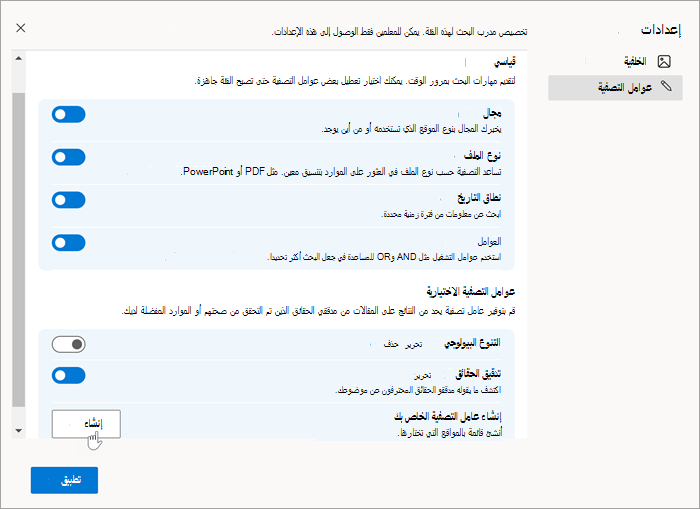Click the description mentioning AND and OR
The height and width of the screenshot is (509, 700).
tap(384, 257)
